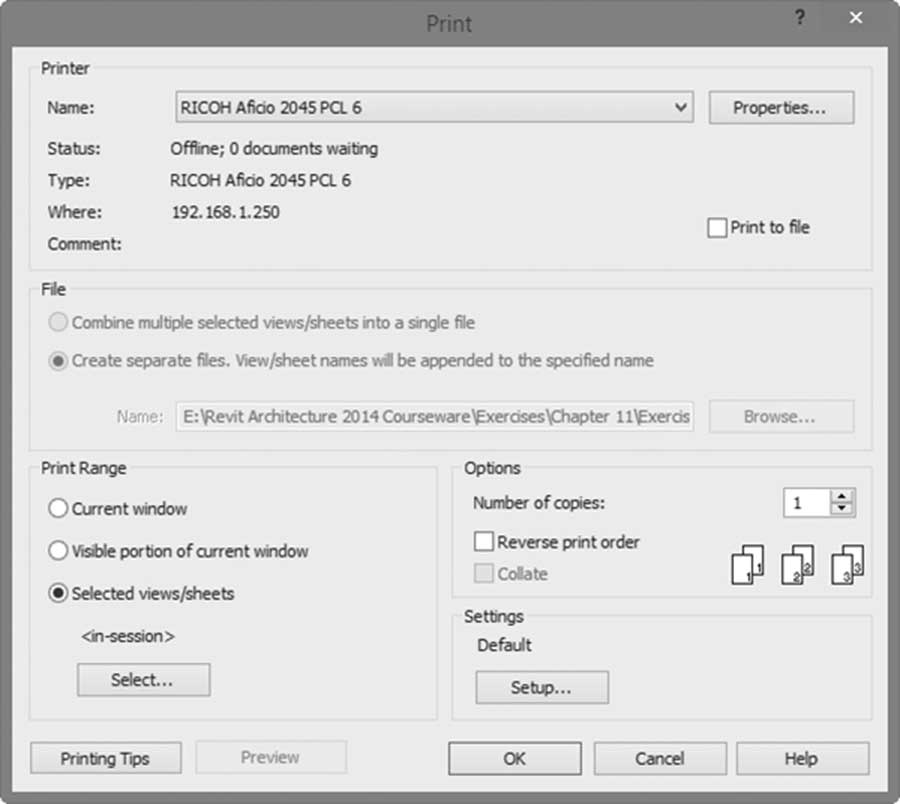The height and width of the screenshot is (804, 900).
Task: Open printer Properties
Action: pyautogui.click(x=781, y=107)
